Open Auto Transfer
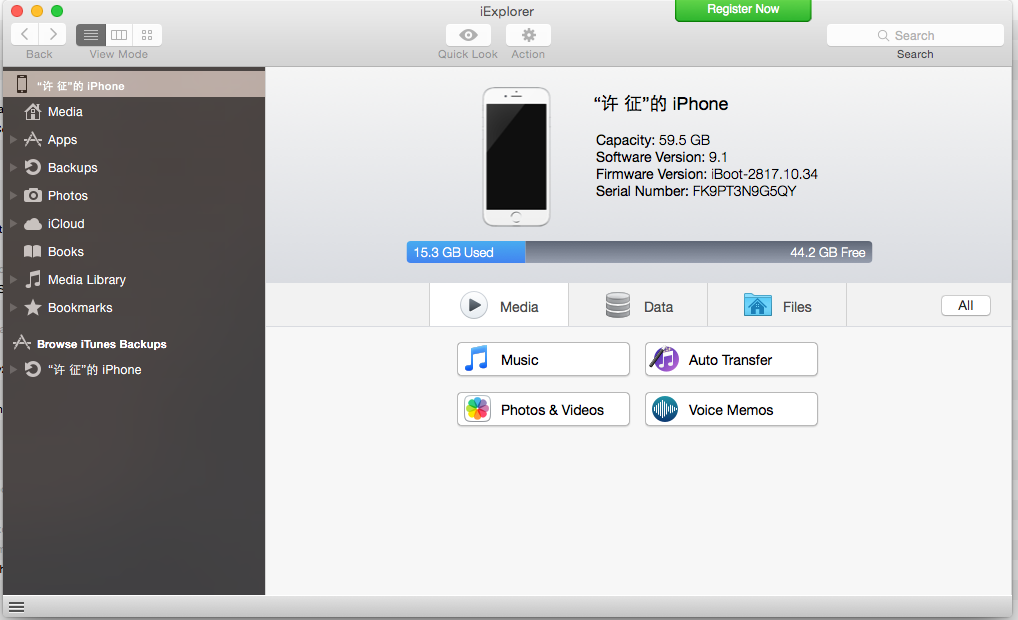Screen dimensions: 1018x620 731,359
